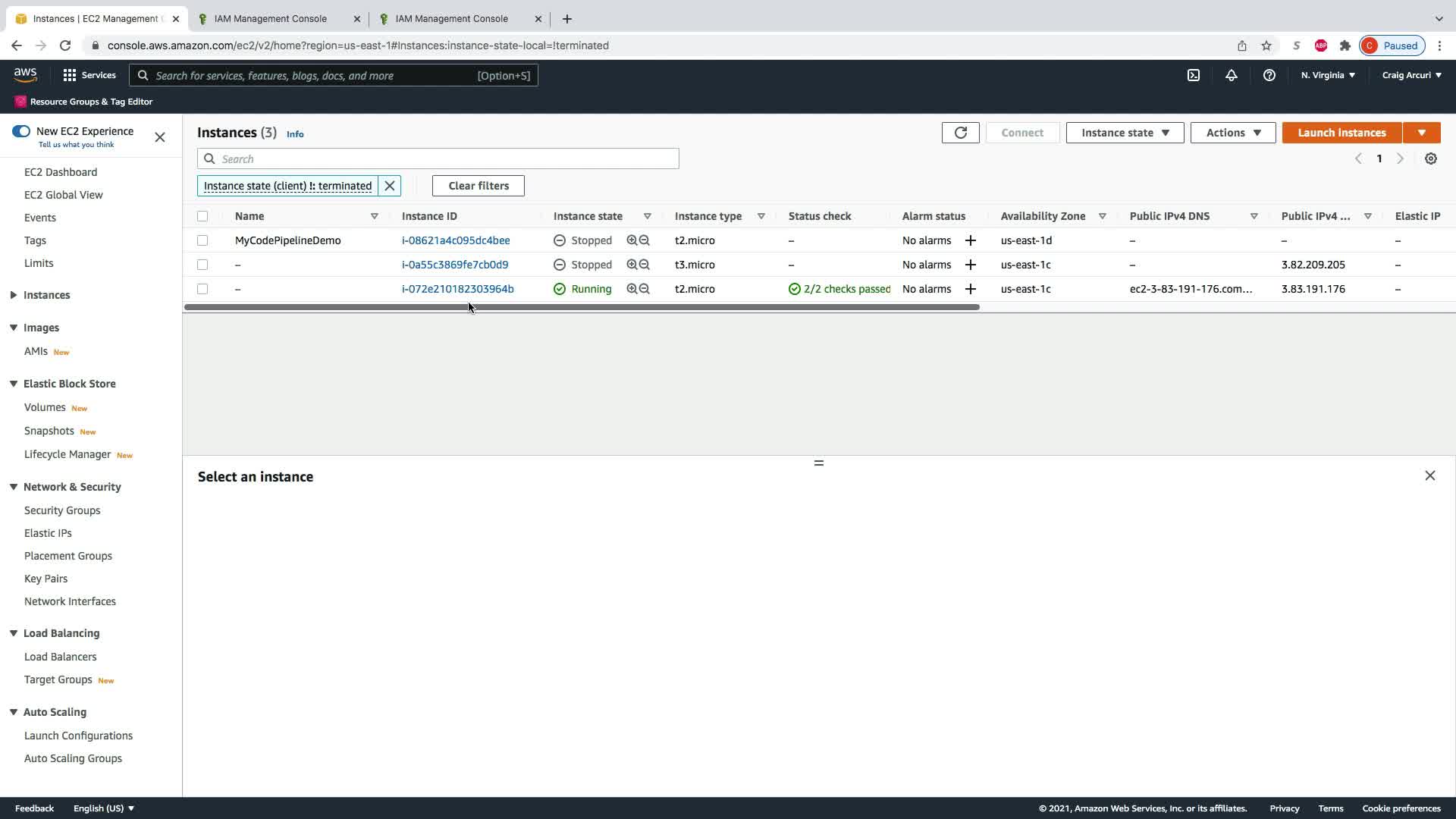Check the MyCodePipelineDemo row checkbox
Screen dimensions: 1456x819
tap(202, 240)
